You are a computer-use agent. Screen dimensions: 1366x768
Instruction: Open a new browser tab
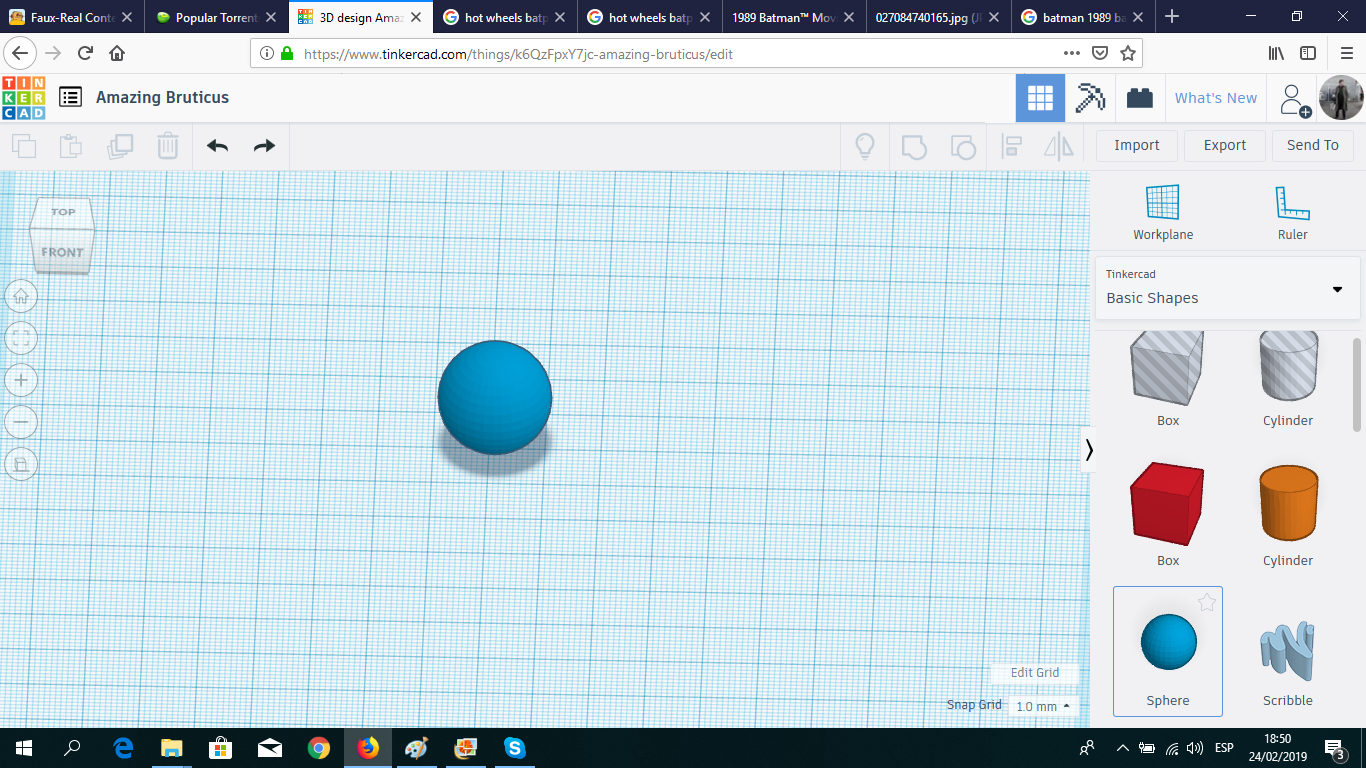(1172, 17)
